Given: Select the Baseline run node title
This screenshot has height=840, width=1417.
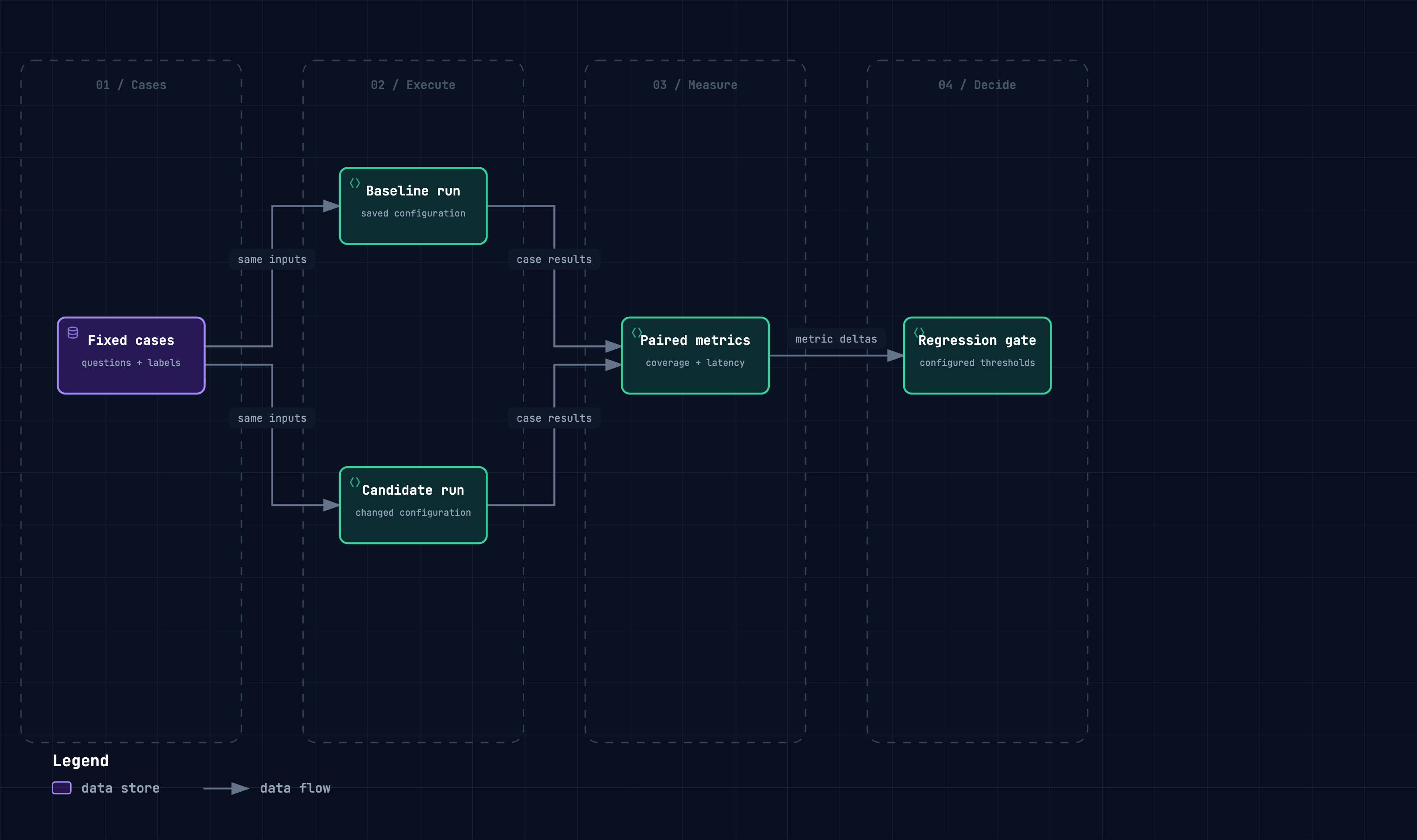Looking at the screenshot, I should coord(413,191).
